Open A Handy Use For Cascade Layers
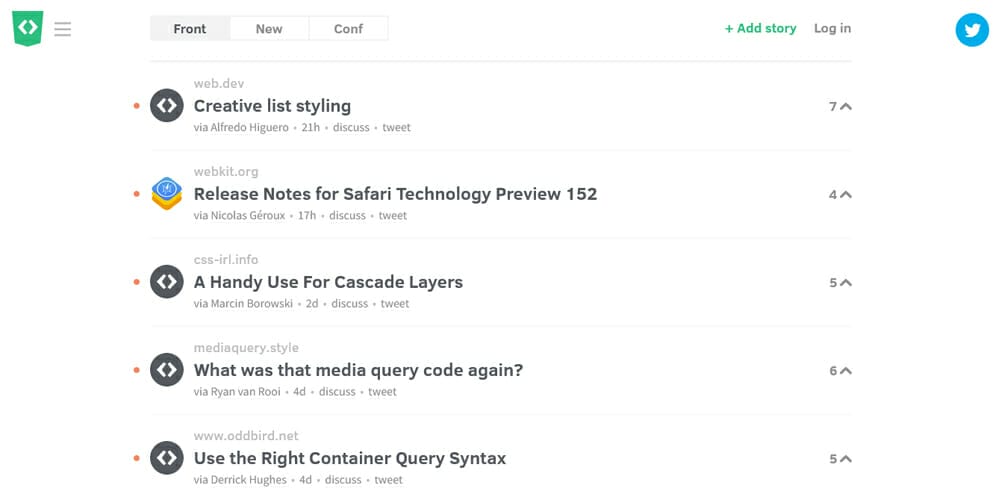 [x=328, y=282]
